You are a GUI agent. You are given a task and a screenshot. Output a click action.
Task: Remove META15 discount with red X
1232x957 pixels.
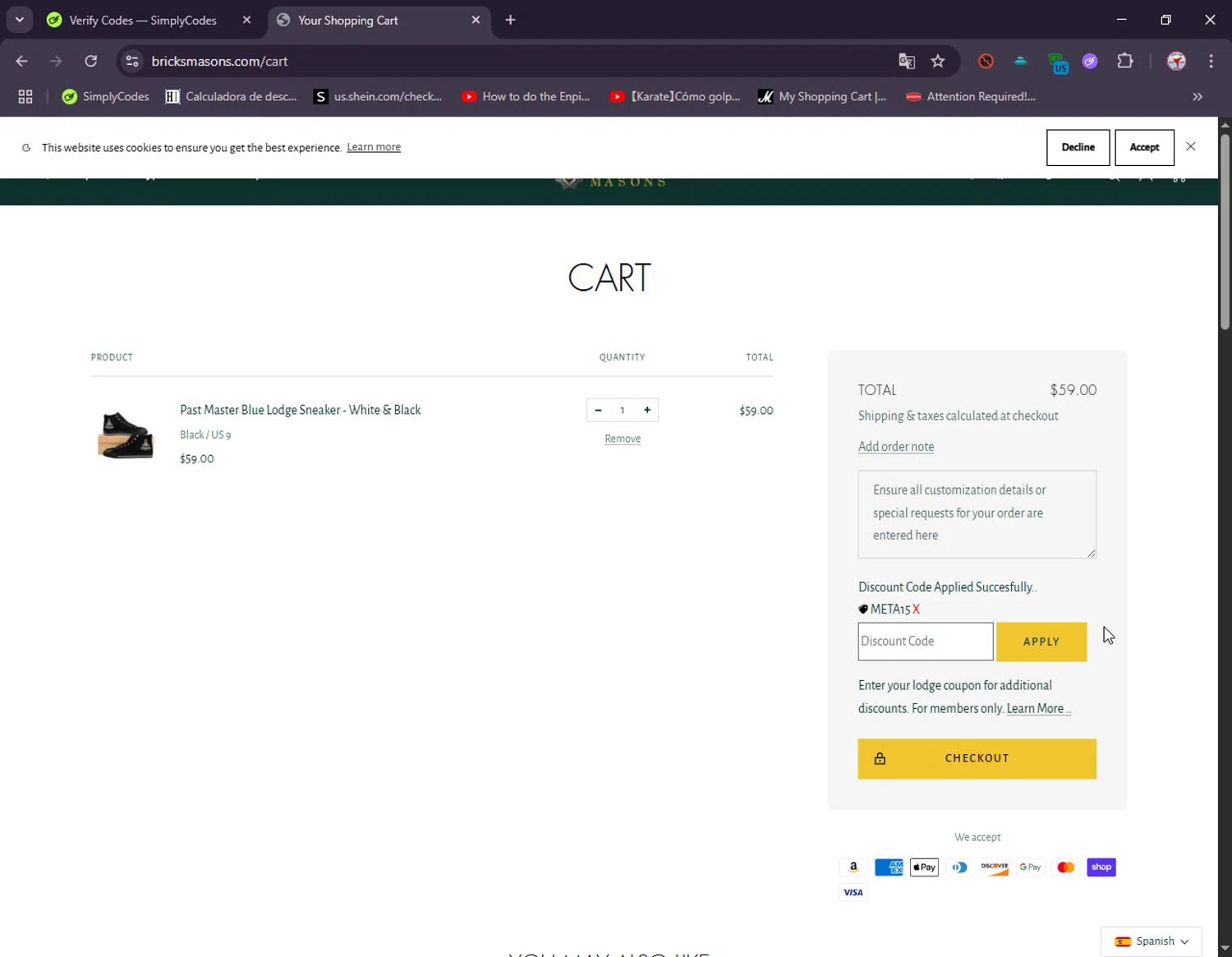[916, 609]
